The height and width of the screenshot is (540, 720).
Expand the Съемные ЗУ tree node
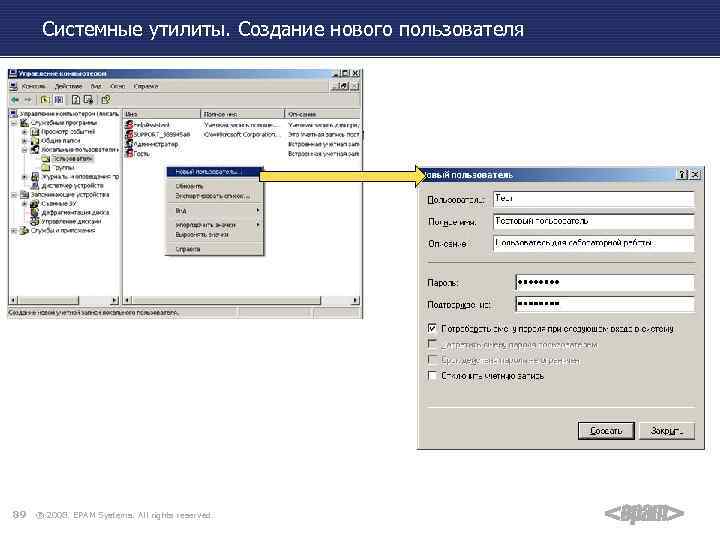(x=25, y=203)
